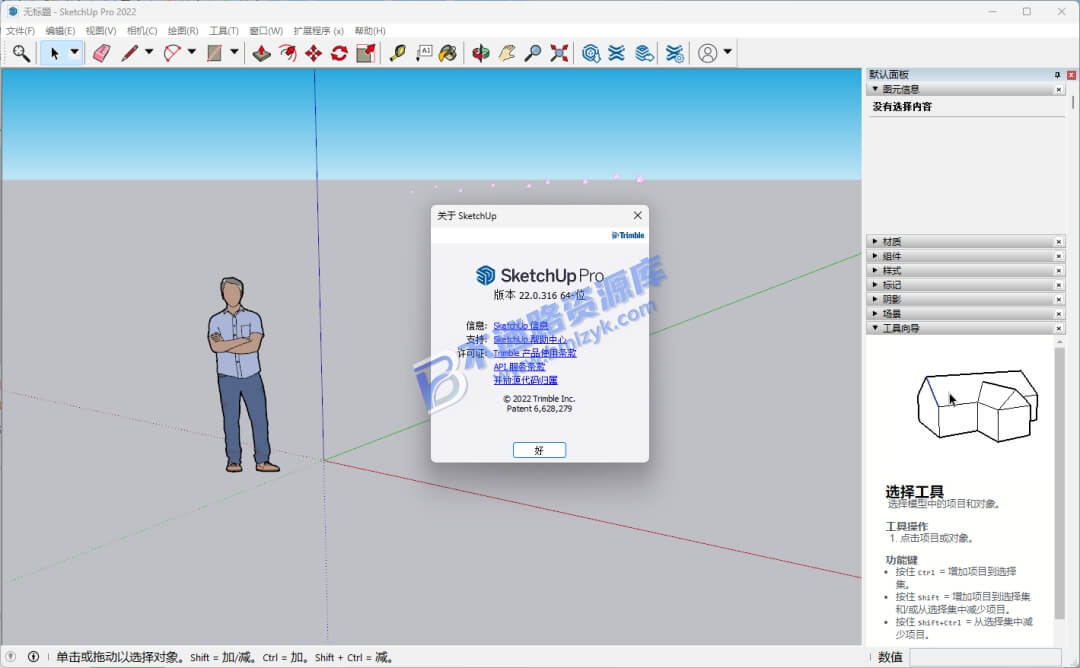This screenshot has height=668, width=1080.
Task: Click the info circle icon in status bar
Action: [x=33, y=656]
